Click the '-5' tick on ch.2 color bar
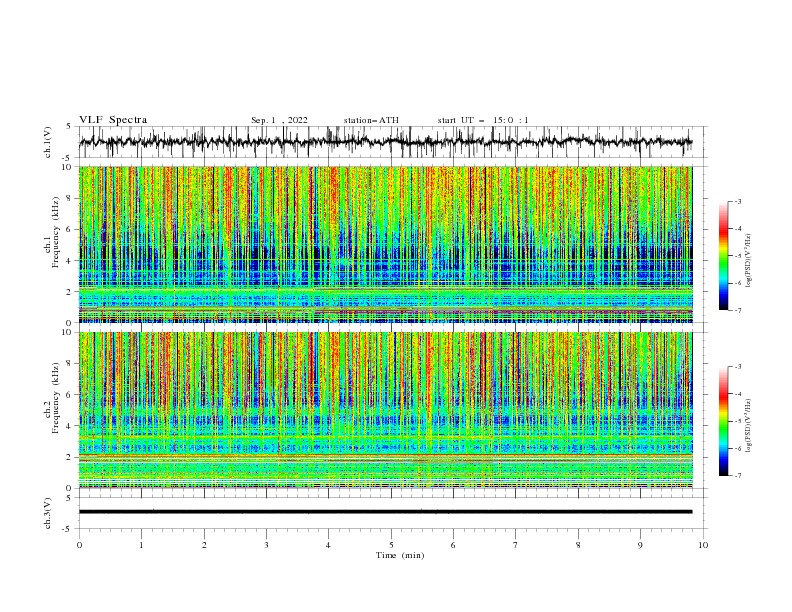792x612 pixels. coord(737,421)
